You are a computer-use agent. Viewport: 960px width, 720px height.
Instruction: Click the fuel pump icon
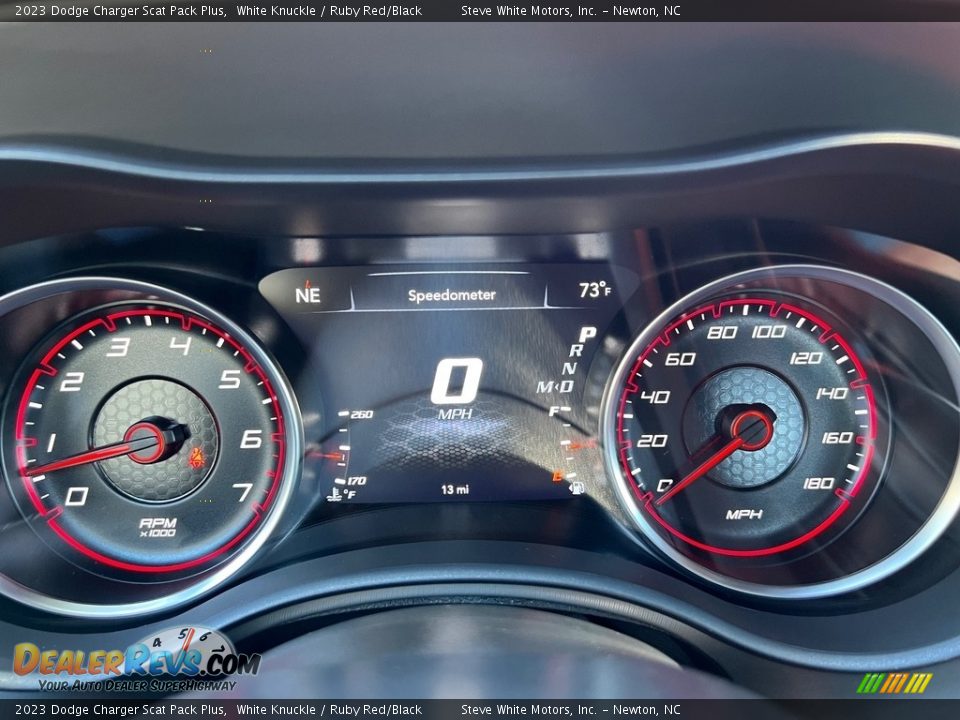point(576,487)
